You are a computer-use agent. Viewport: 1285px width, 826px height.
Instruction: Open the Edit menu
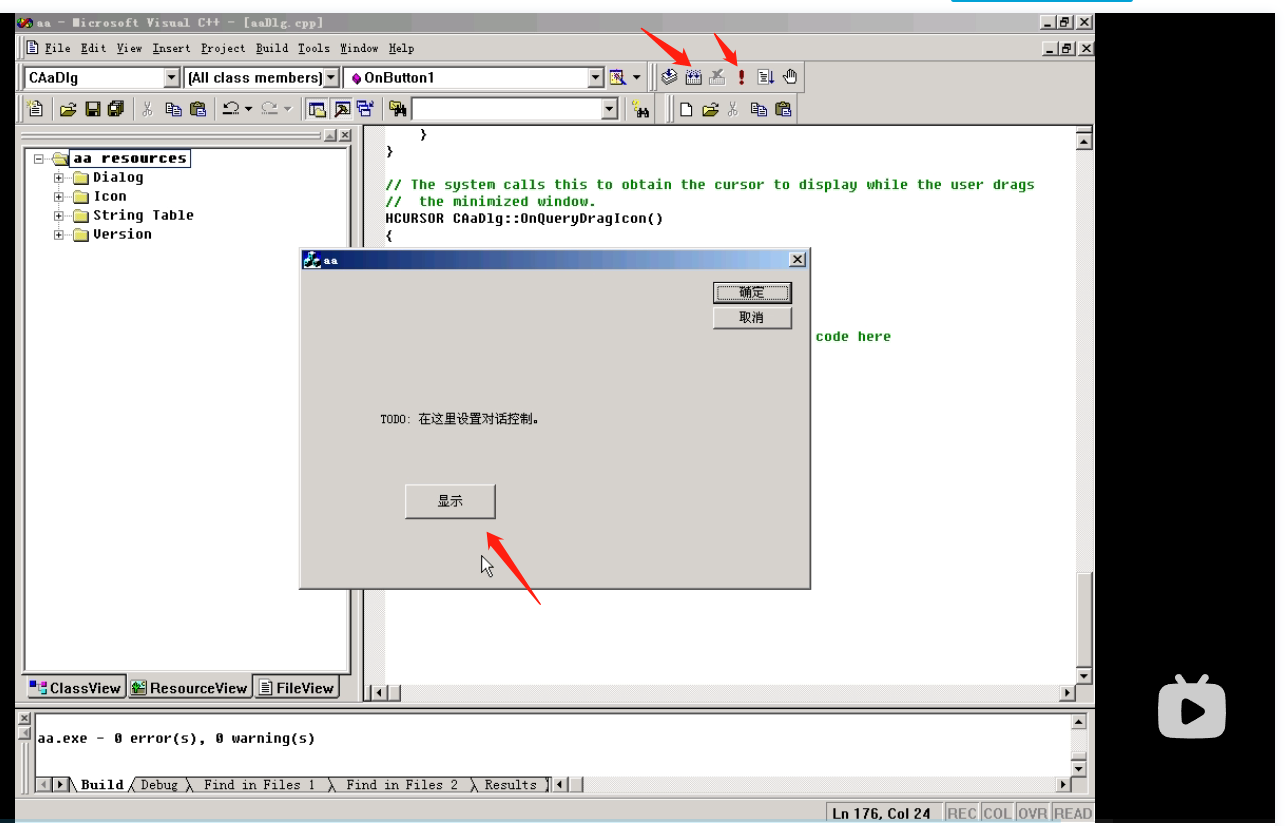[x=93, y=48]
